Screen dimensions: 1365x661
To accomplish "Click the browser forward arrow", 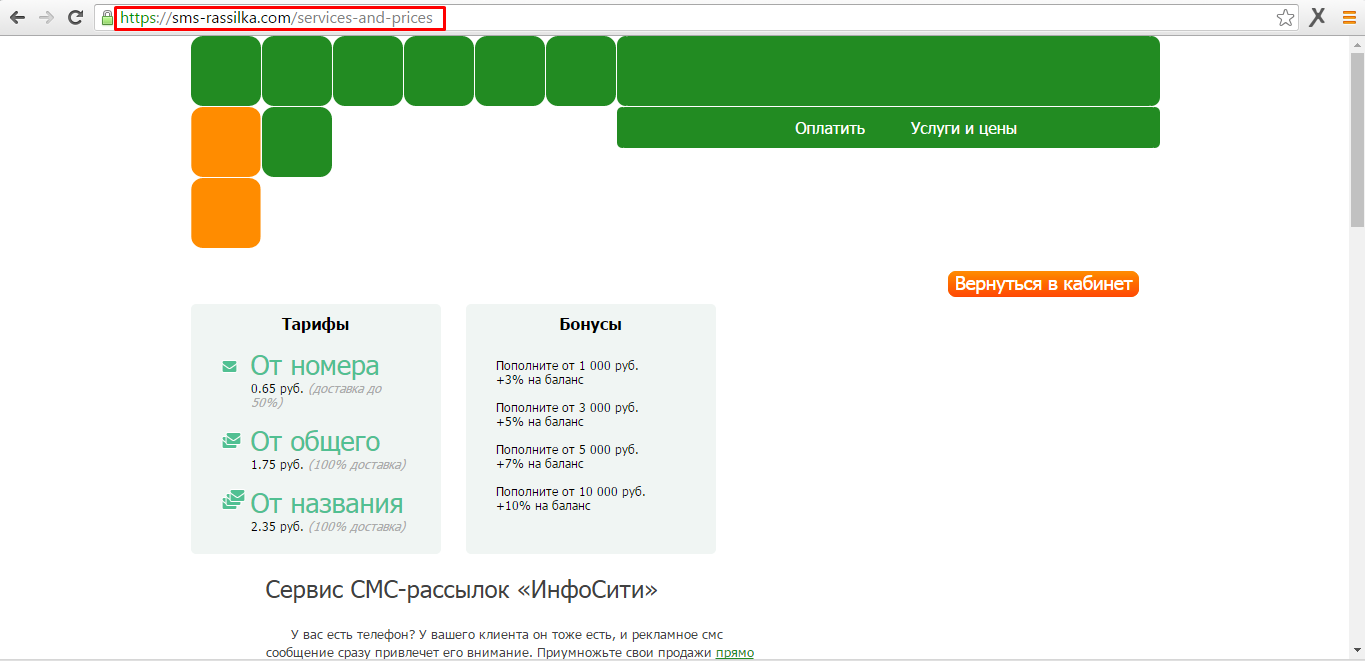I will tap(46, 17).
